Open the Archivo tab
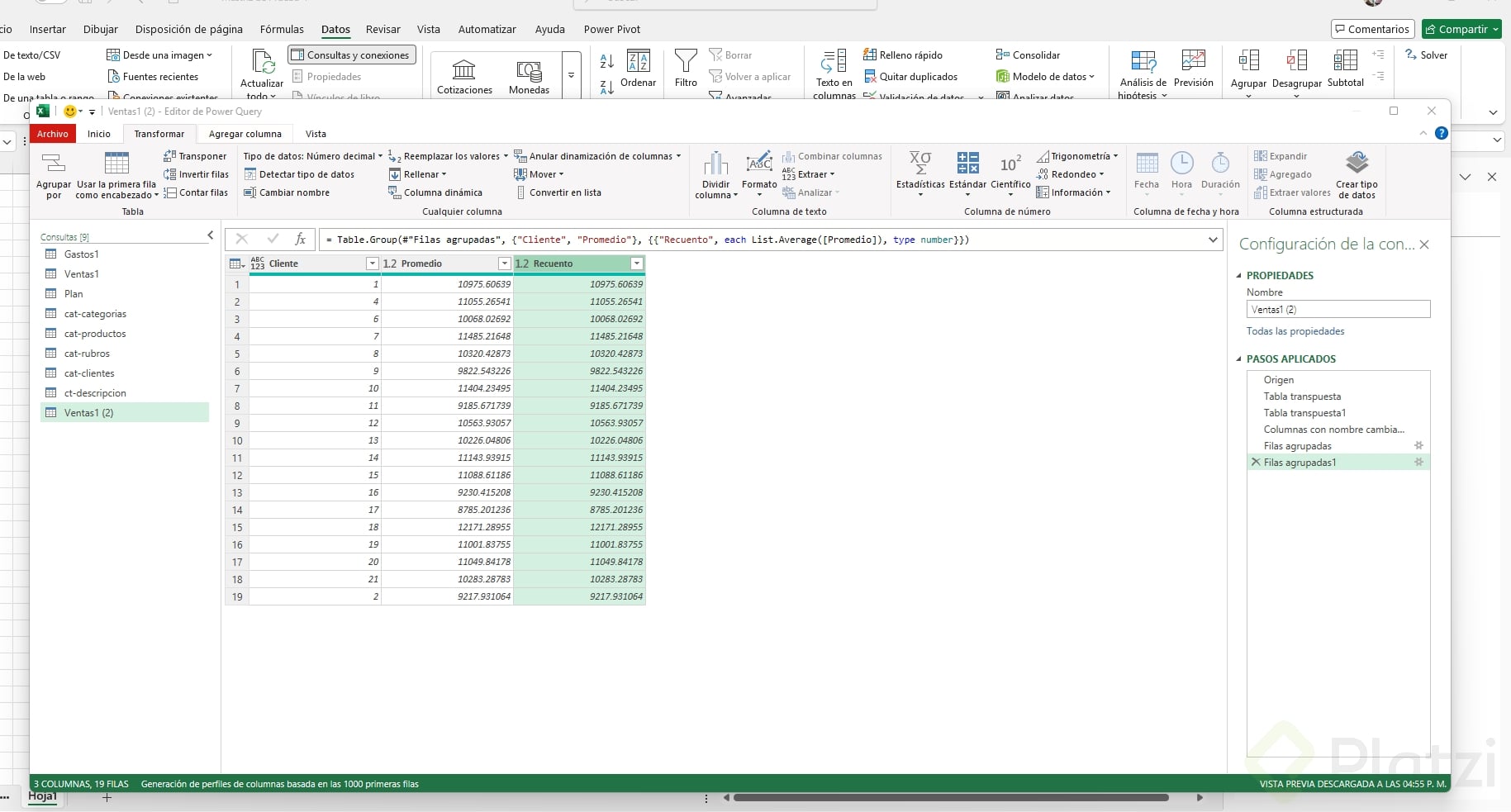Image resolution: width=1511 pixels, height=812 pixels. pos(53,134)
